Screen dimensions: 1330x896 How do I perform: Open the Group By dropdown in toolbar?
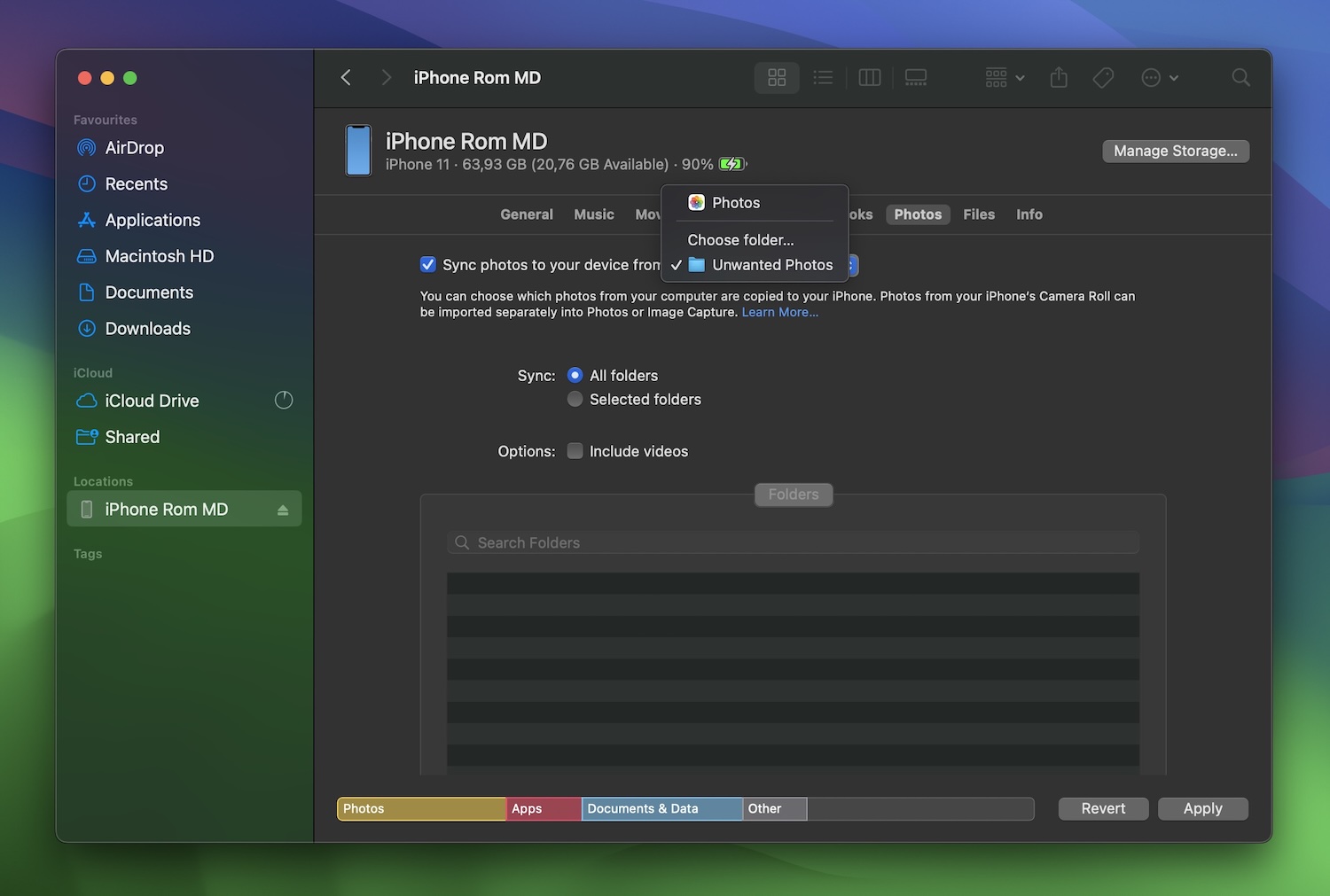tap(1005, 78)
